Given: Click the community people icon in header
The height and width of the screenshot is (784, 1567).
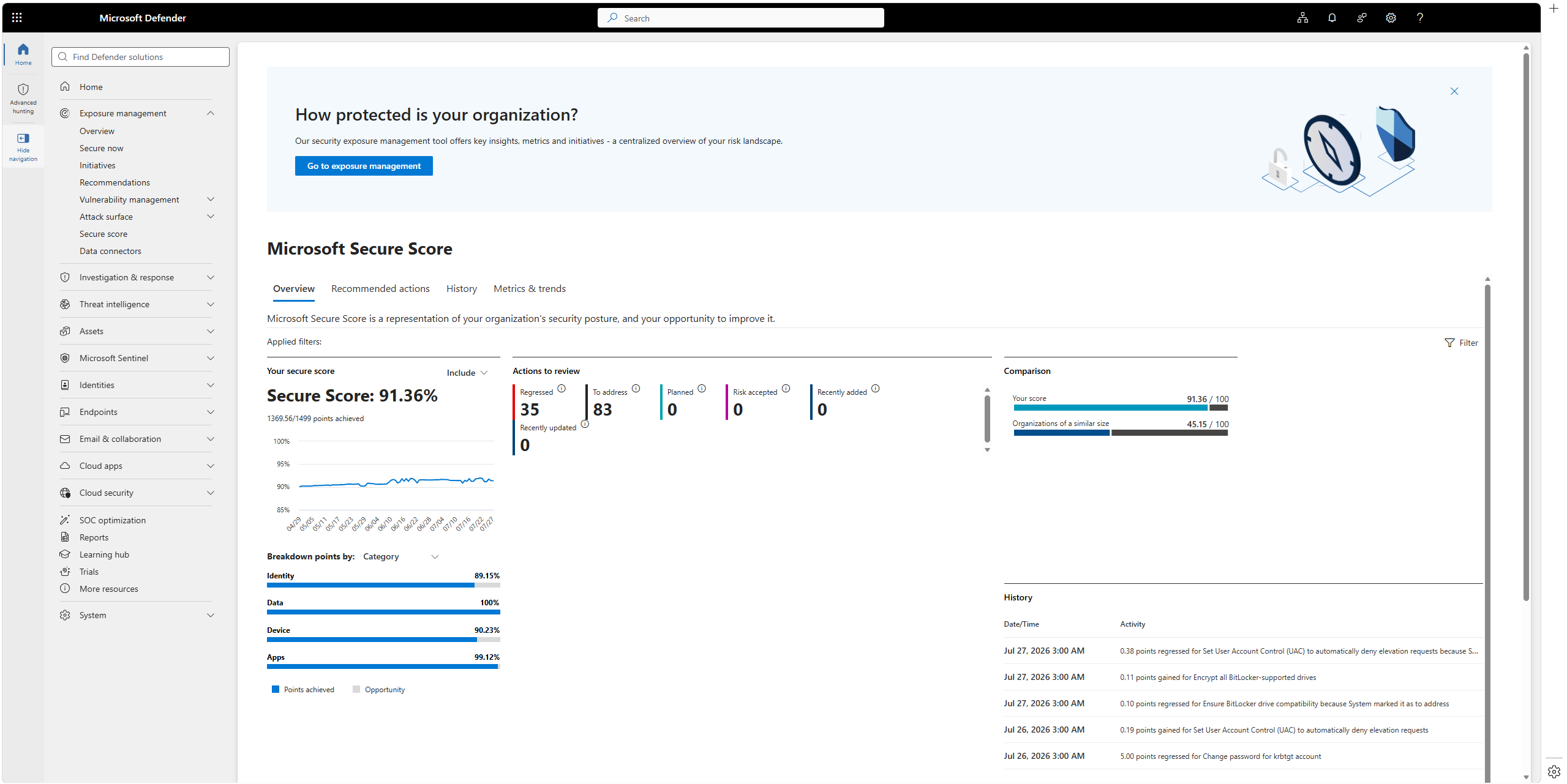Looking at the screenshot, I should (1361, 18).
